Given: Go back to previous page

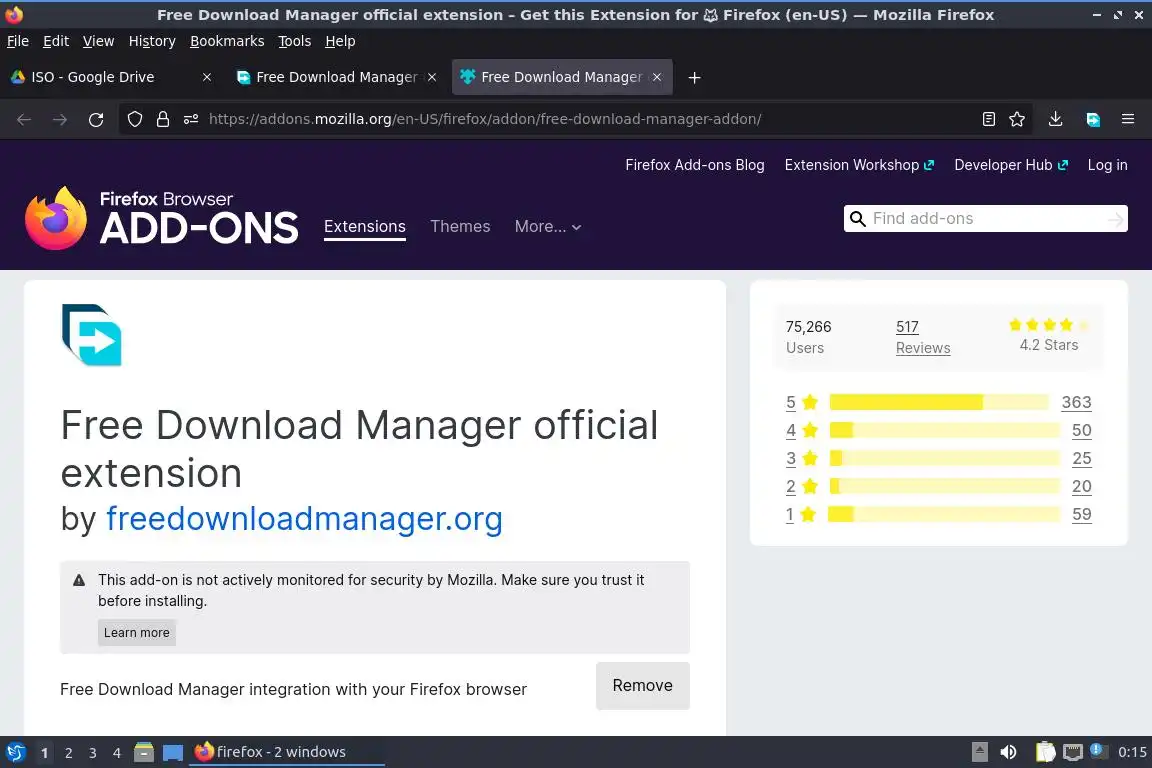Looking at the screenshot, I should click(24, 120).
